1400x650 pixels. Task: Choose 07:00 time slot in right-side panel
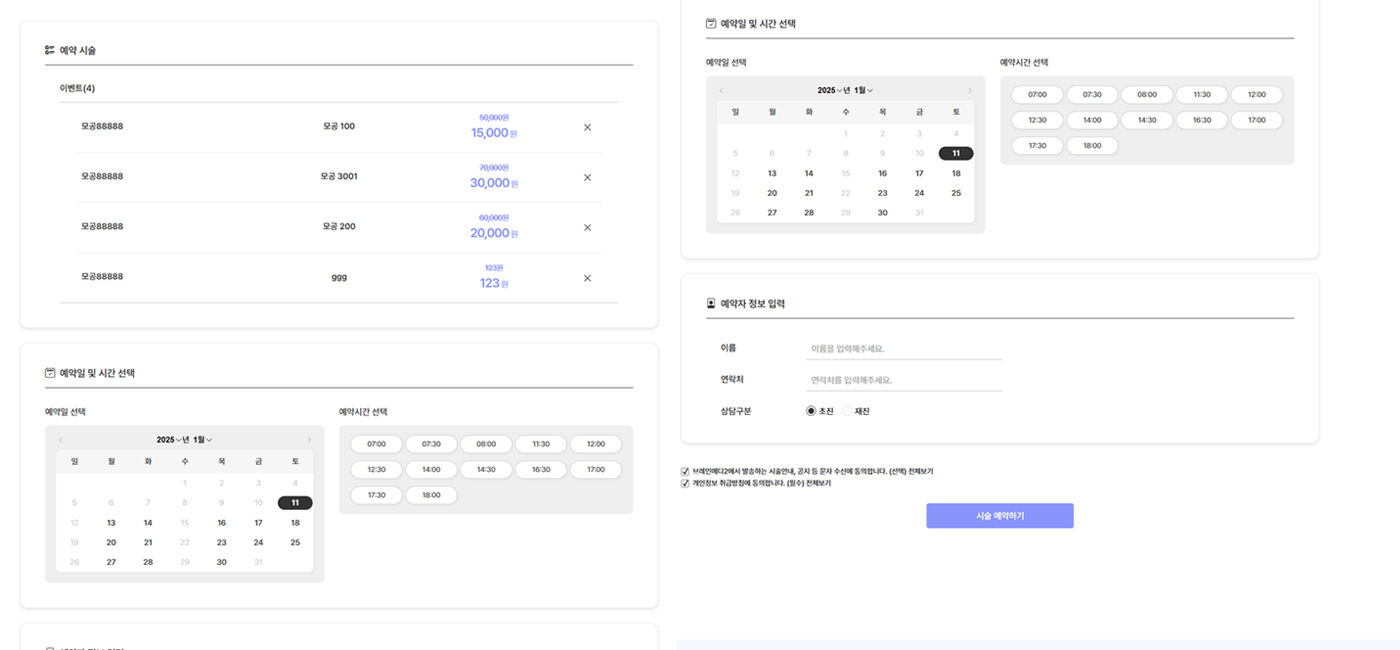pyautogui.click(x=1037, y=95)
